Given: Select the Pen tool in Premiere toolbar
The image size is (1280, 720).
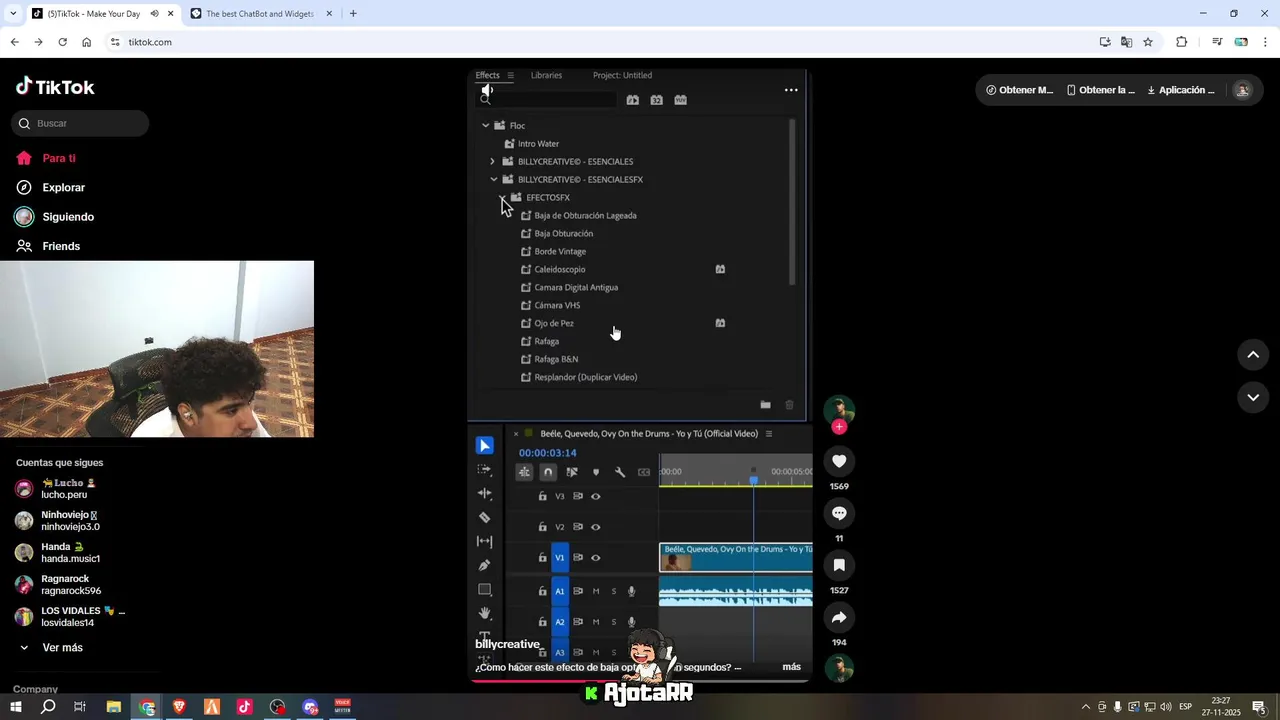Looking at the screenshot, I should click(x=485, y=565).
